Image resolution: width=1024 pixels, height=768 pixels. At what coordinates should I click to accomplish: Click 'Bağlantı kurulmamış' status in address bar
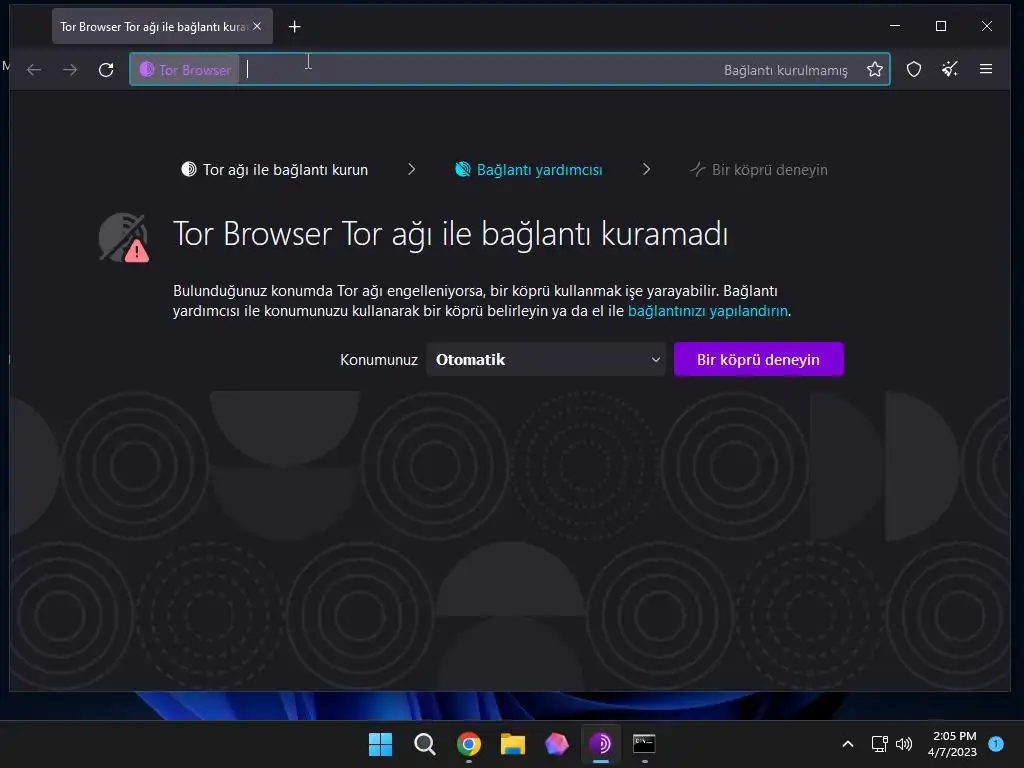pos(785,70)
